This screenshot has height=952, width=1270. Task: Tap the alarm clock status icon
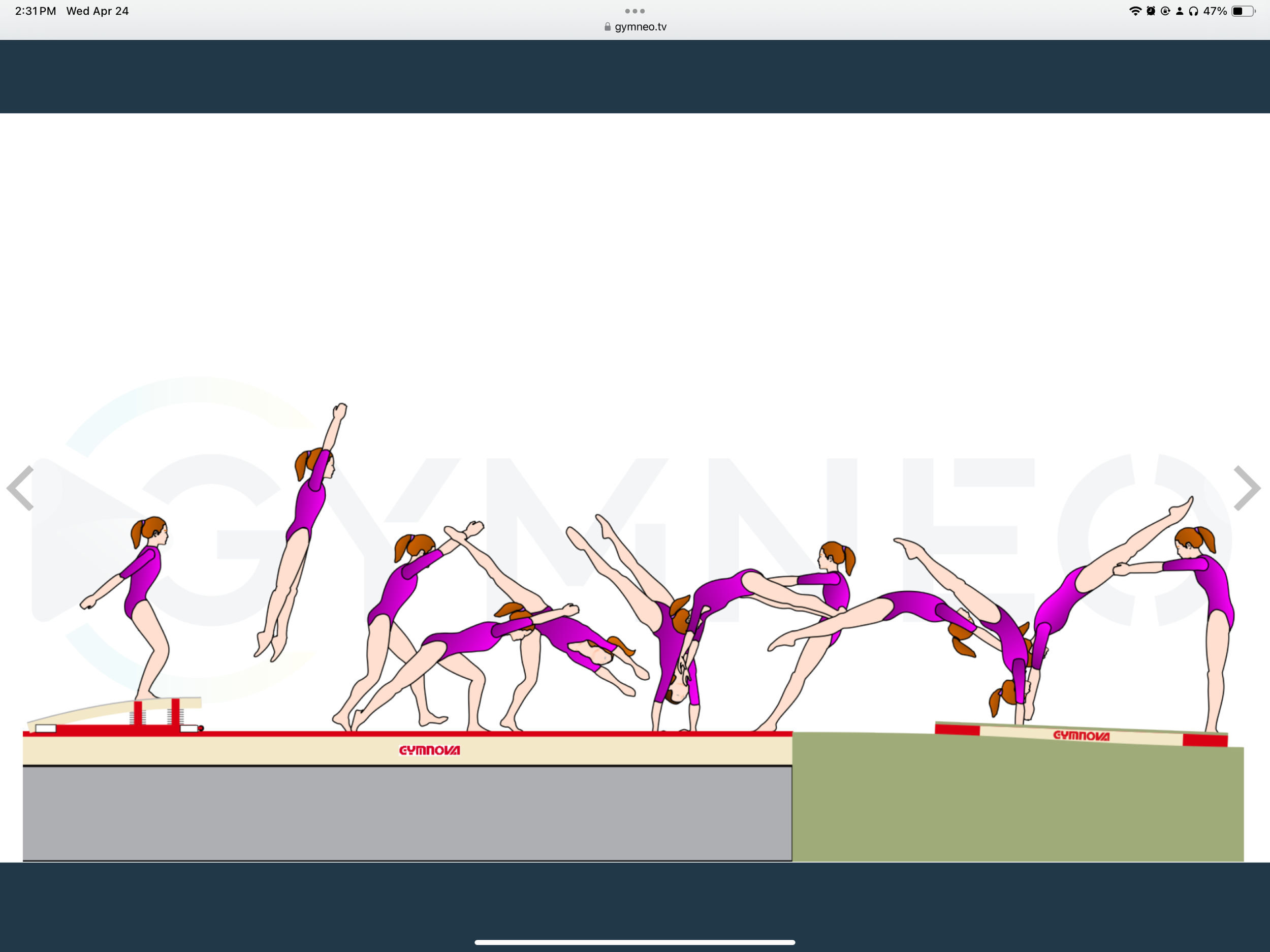click(x=1151, y=11)
